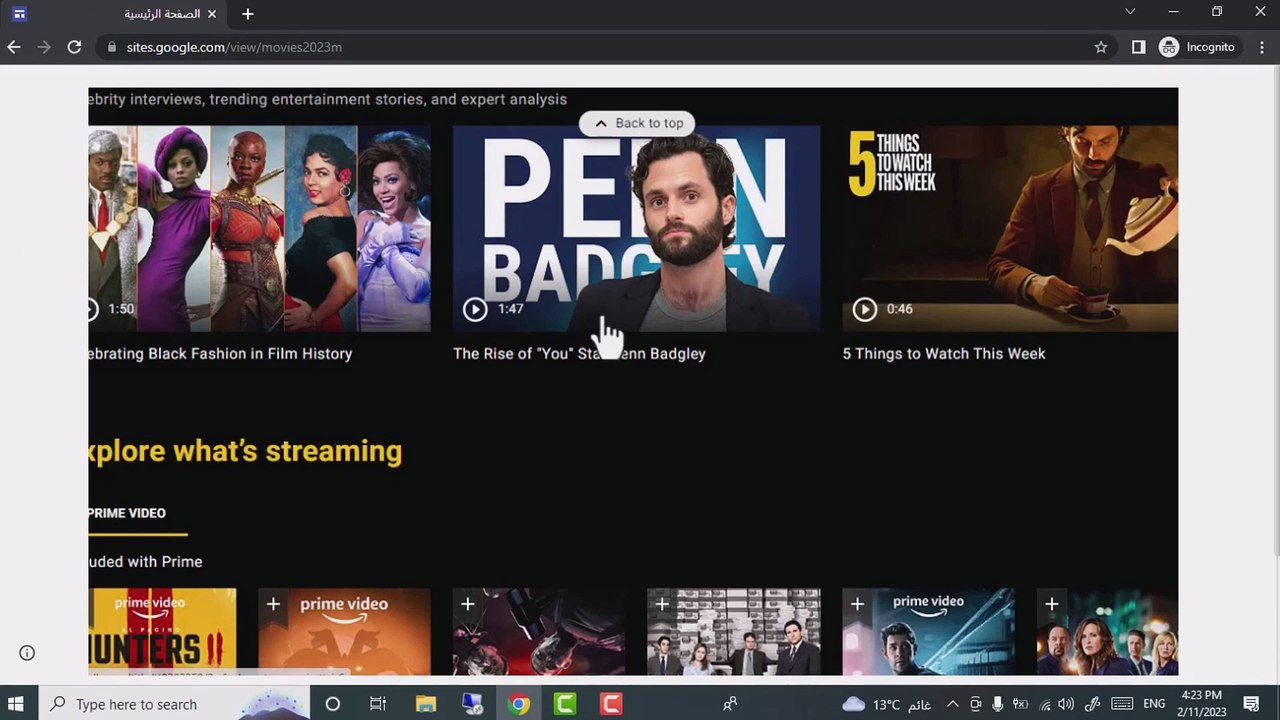The image size is (1280, 720).
Task: Open Cortana from the taskbar
Action: (x=333, y=704)
